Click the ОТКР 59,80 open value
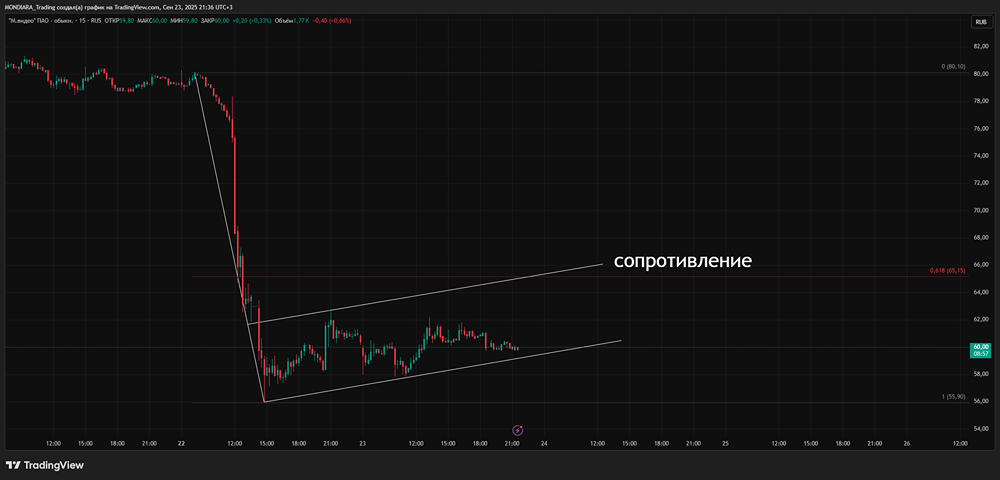 (119, 20)
